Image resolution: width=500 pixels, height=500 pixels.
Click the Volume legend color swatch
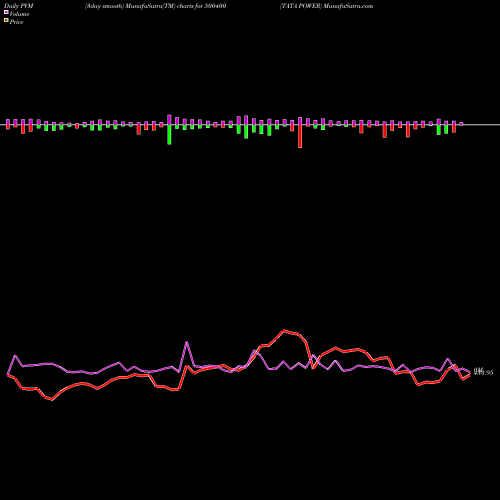(6, 13)
